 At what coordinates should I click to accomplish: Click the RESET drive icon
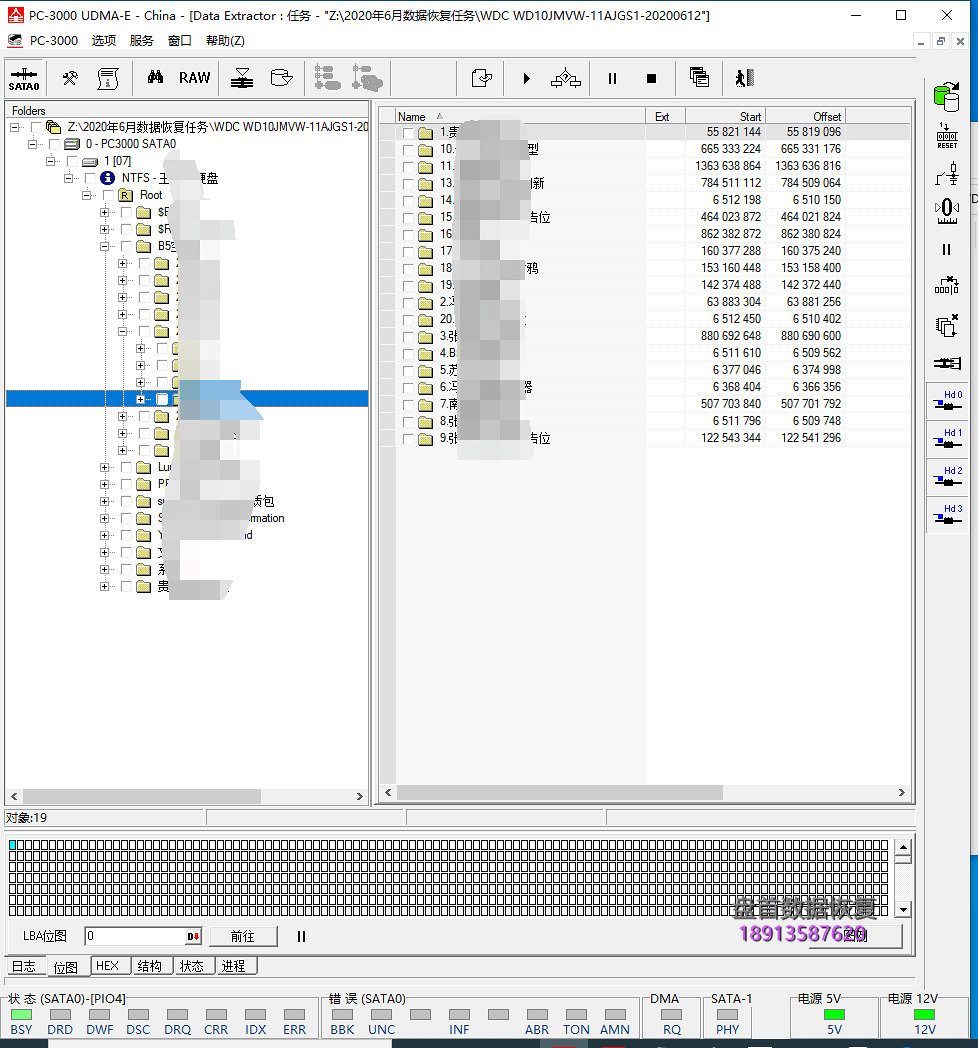947,136
